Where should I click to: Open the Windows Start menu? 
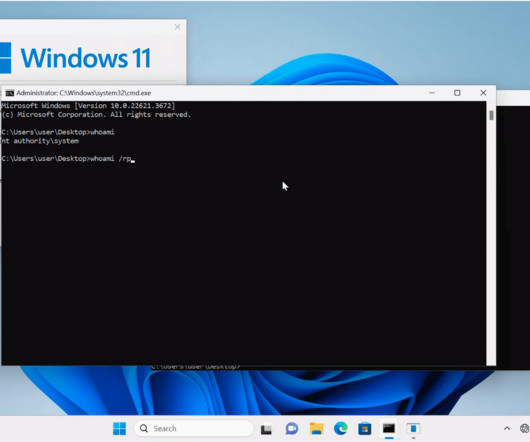[x=119, y=428]
